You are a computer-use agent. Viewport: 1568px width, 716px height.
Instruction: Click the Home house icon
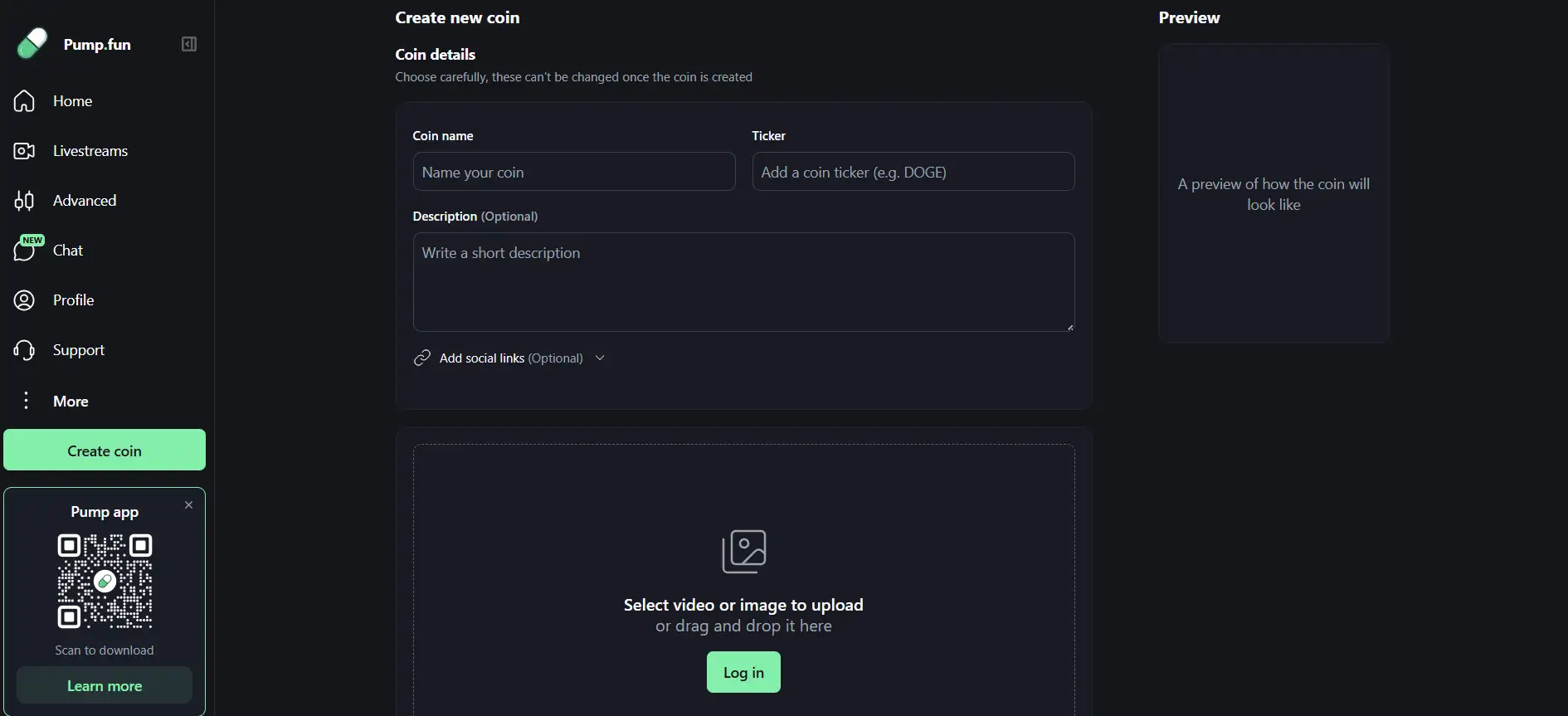pos(24,101)
